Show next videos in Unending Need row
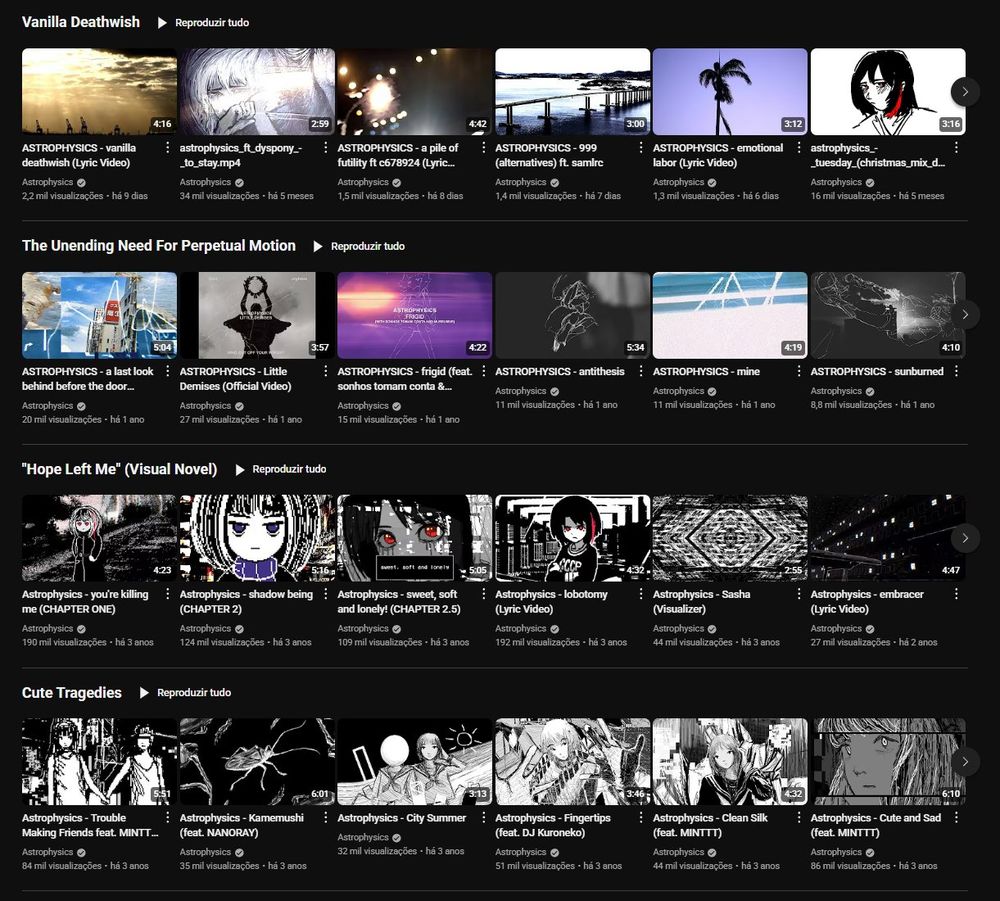 (965, 315)
